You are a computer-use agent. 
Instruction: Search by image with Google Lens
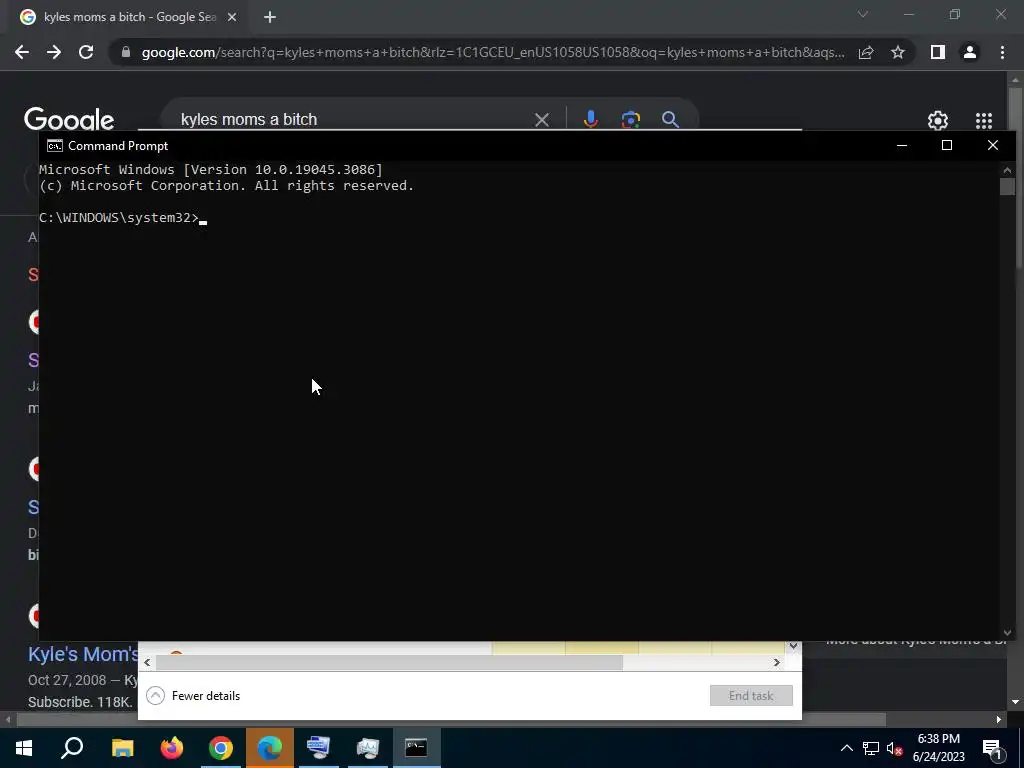point(631,120)
